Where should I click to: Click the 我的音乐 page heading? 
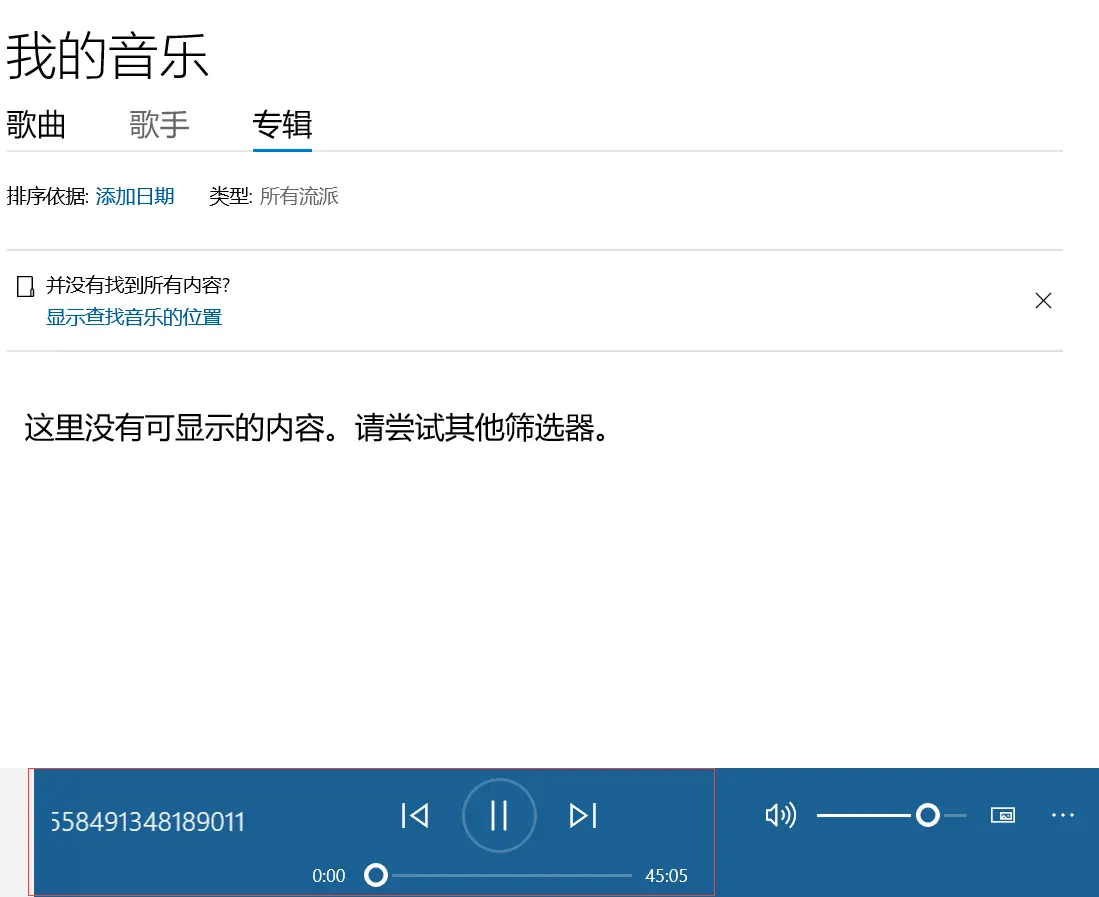(108, 56)
